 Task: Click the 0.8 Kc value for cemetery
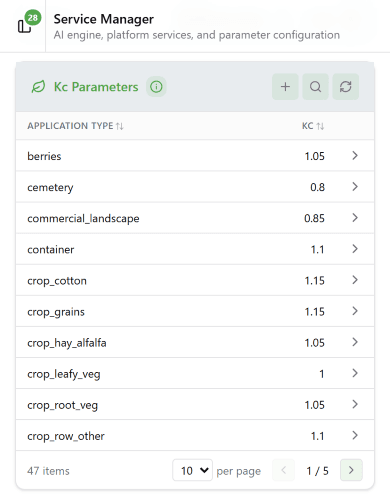tap(317, 187)
